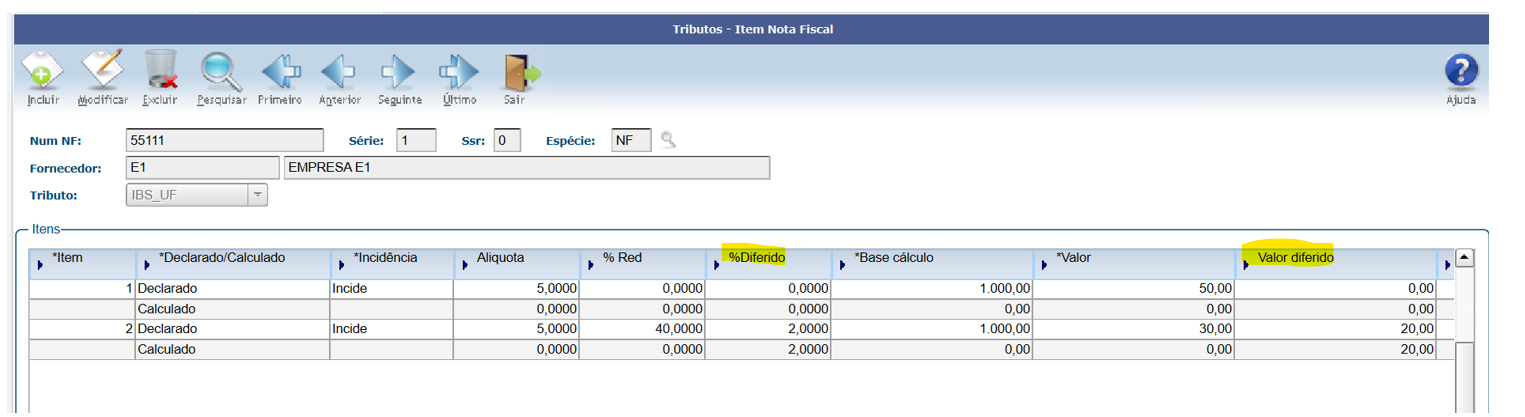Click item 2 Incide cell
This screenshot has height=417, width=1525.
point(392,329)
